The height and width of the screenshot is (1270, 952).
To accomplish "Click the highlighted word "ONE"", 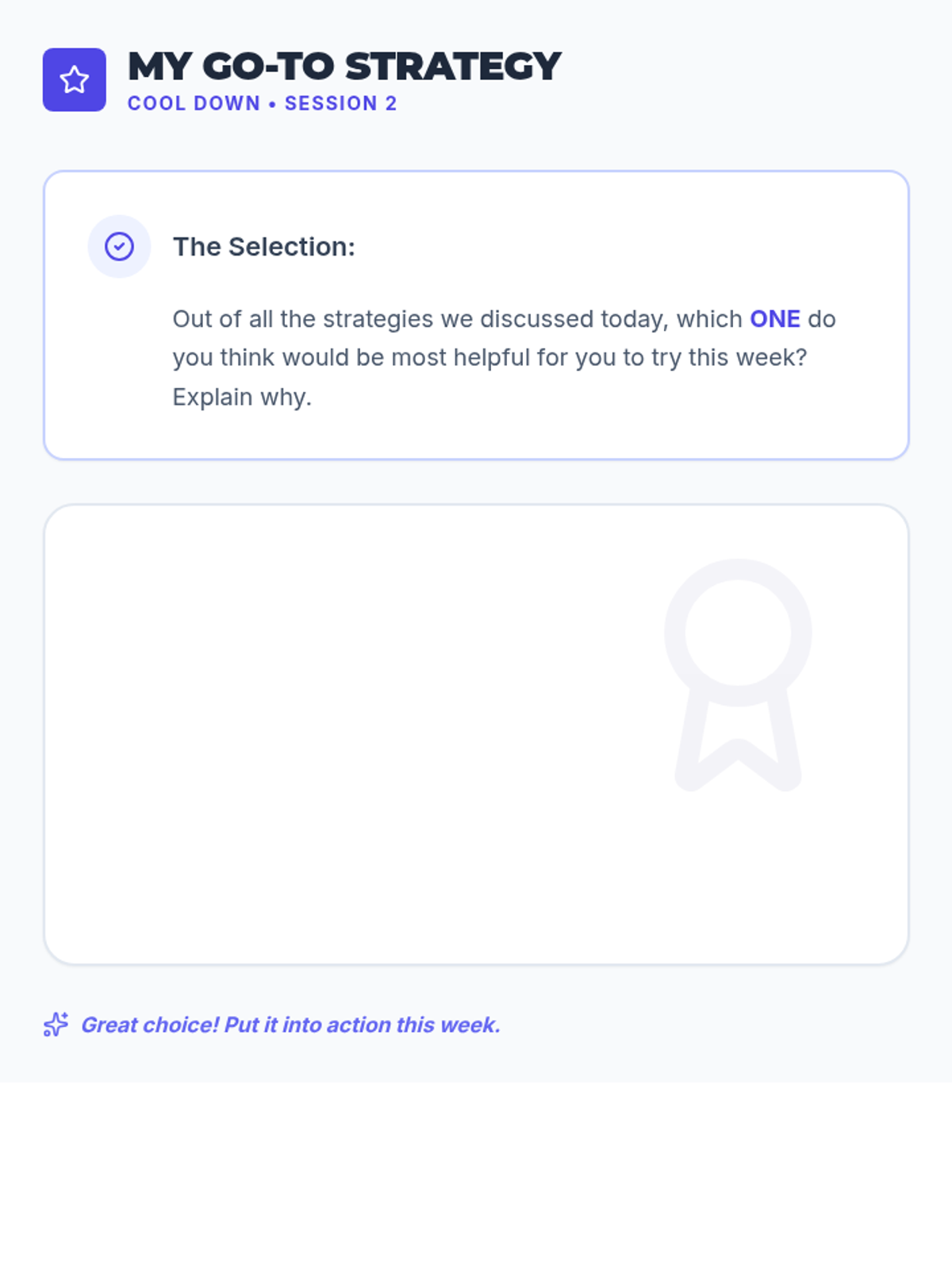I will (775, 319).
